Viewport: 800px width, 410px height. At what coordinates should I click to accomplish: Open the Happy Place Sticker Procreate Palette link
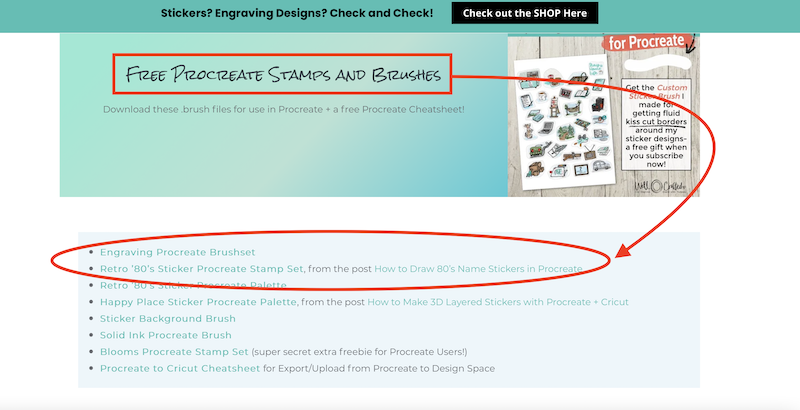point(198,302)
